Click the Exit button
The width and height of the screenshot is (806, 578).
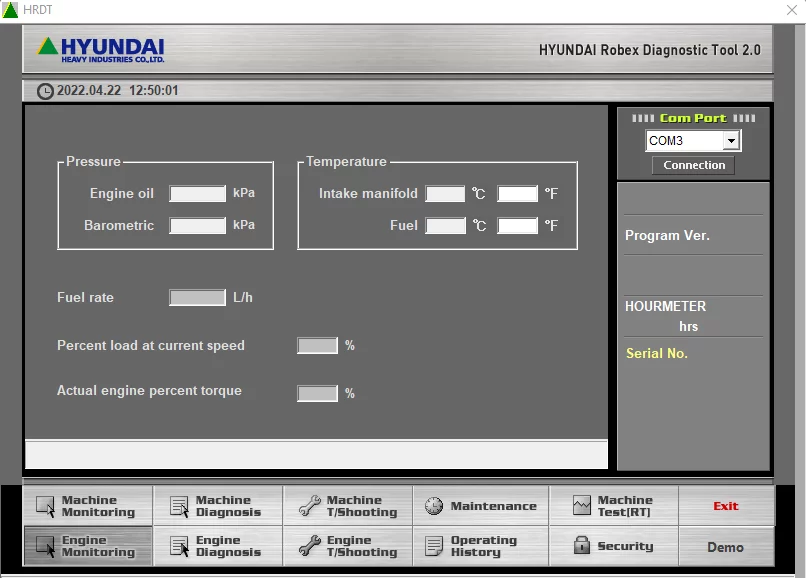click(727, 506)
